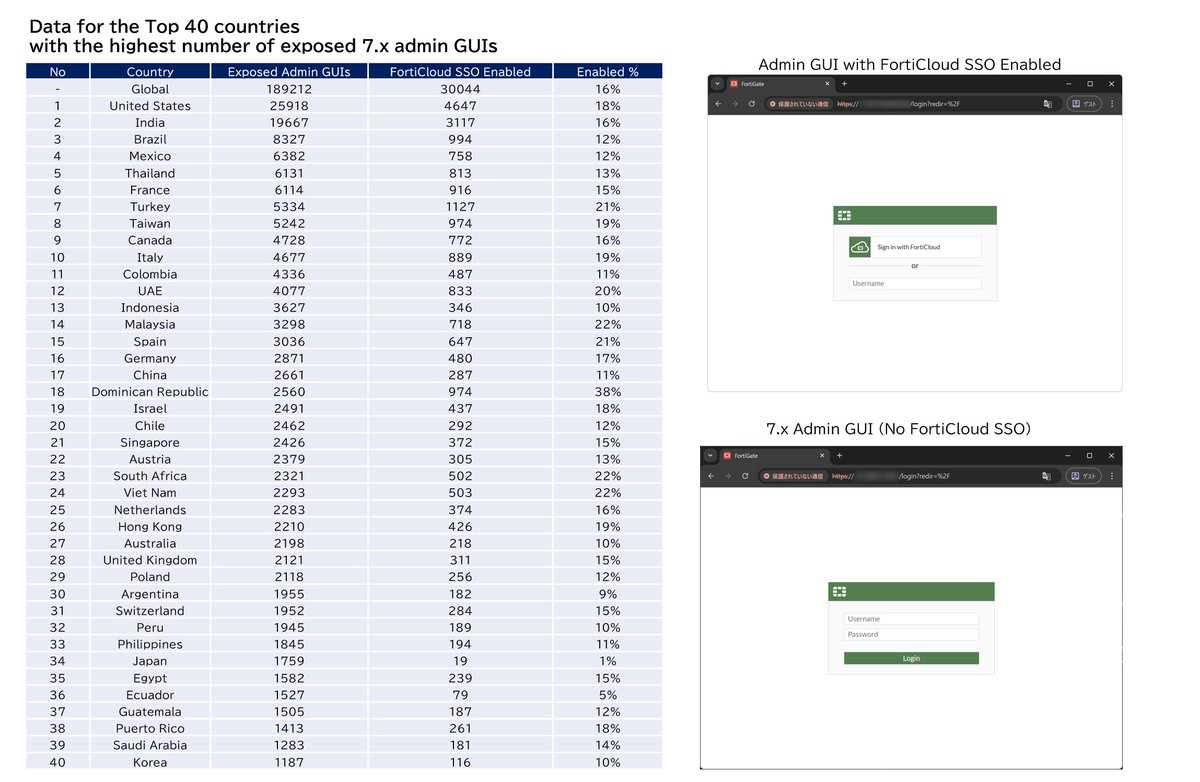Select the '30044' SSO enabled cell

(x=459, y=89)
